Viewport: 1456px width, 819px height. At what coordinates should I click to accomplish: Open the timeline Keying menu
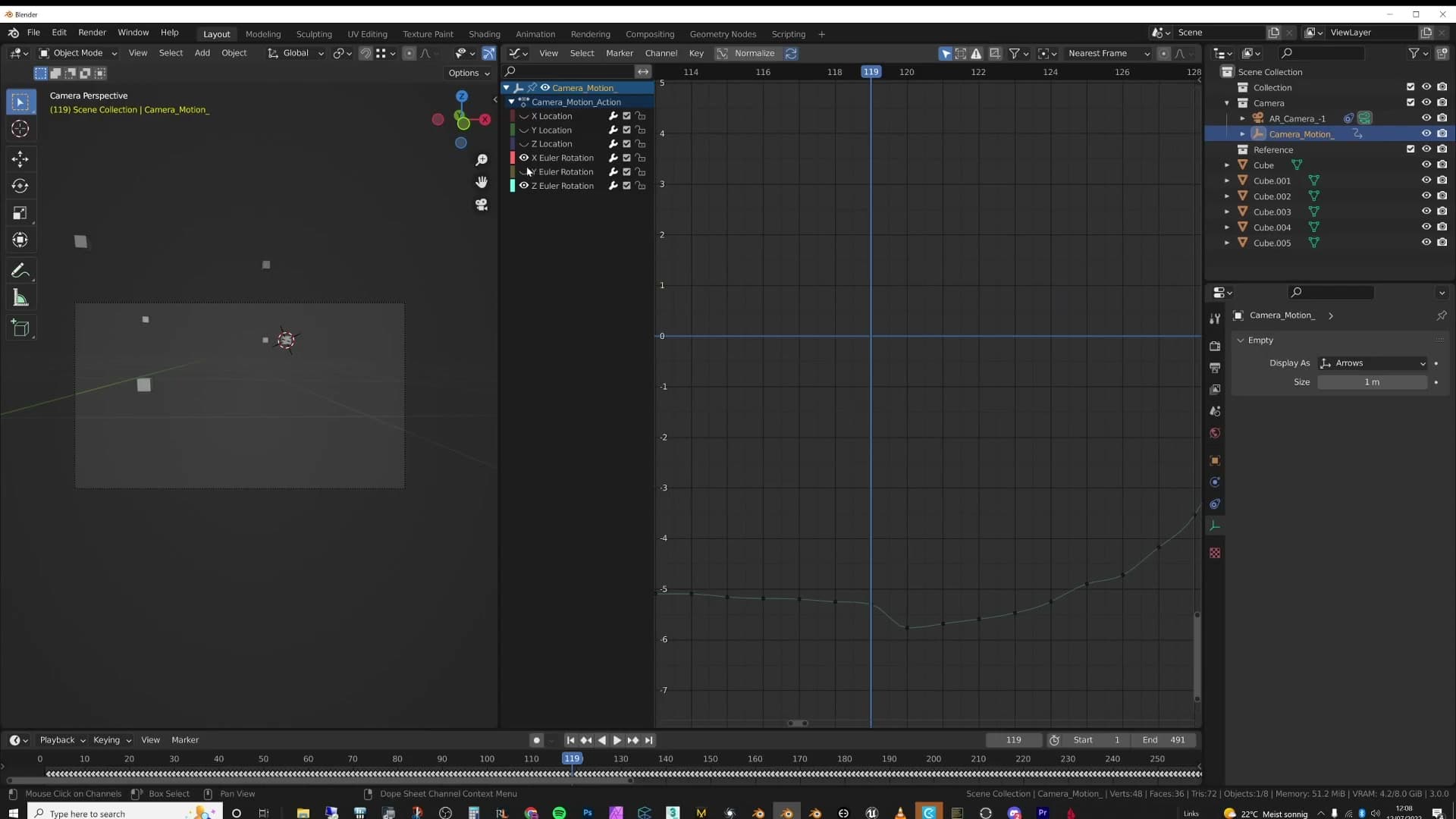click(x=111, y=740)
